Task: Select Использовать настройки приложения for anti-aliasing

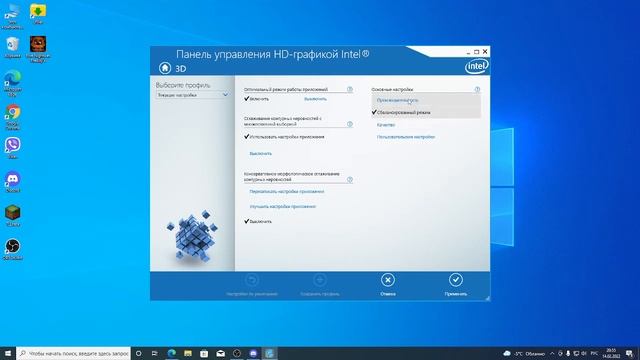Action: [x=287, y=137]
